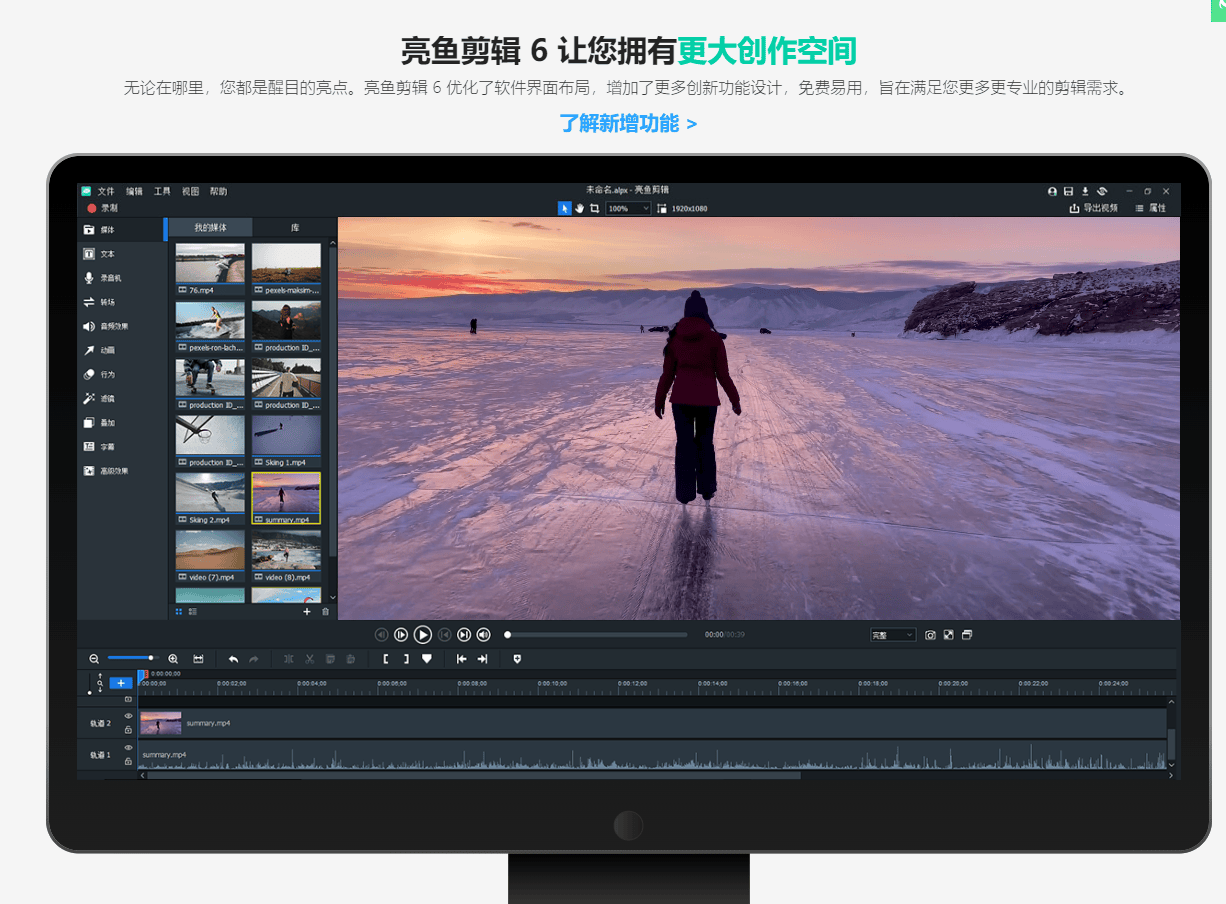Open the 文件 menu
This screenshot has width=1226, height=904.
coord(106,191)
